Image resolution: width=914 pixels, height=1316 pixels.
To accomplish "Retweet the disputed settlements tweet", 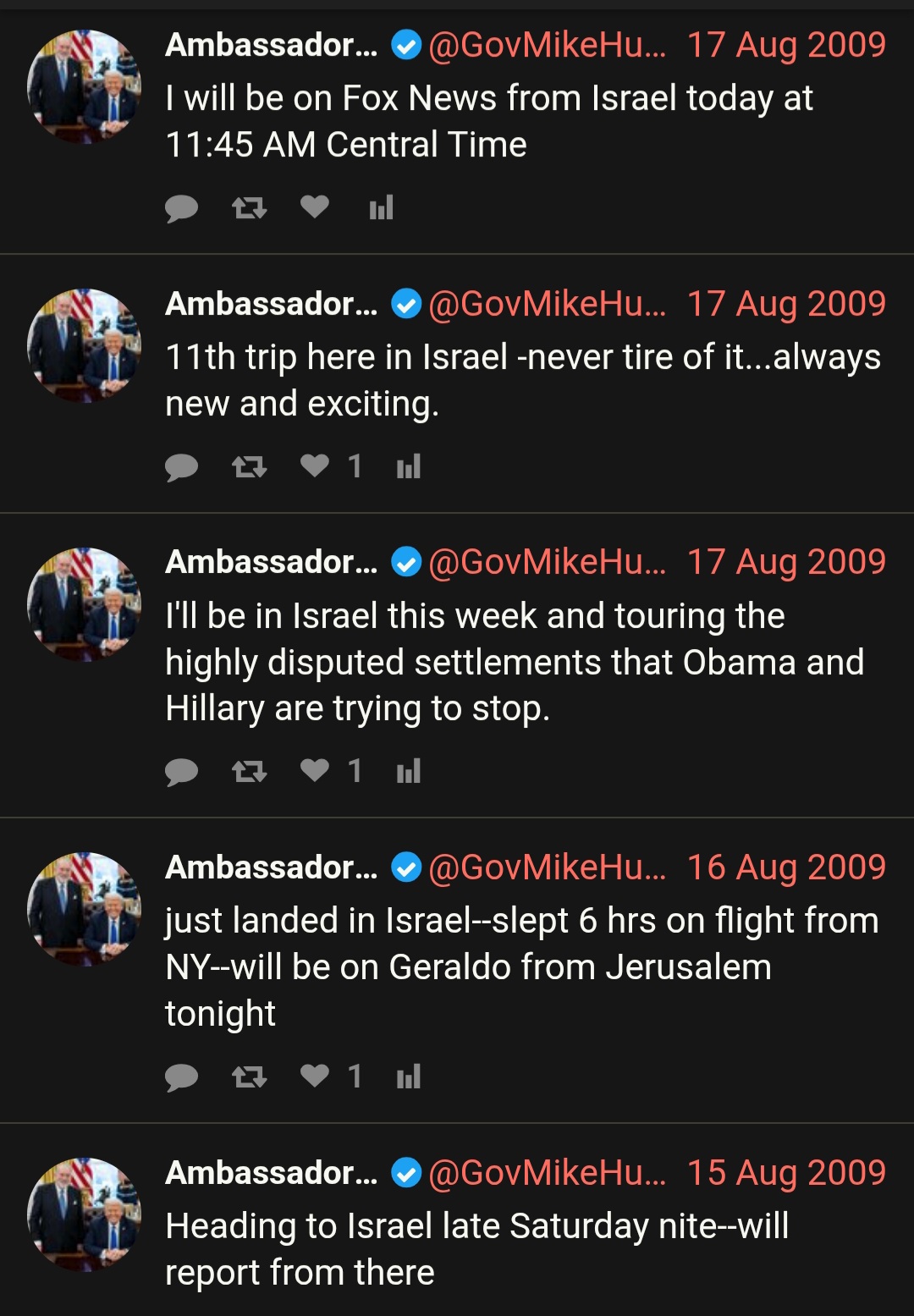I will (249, 771).
